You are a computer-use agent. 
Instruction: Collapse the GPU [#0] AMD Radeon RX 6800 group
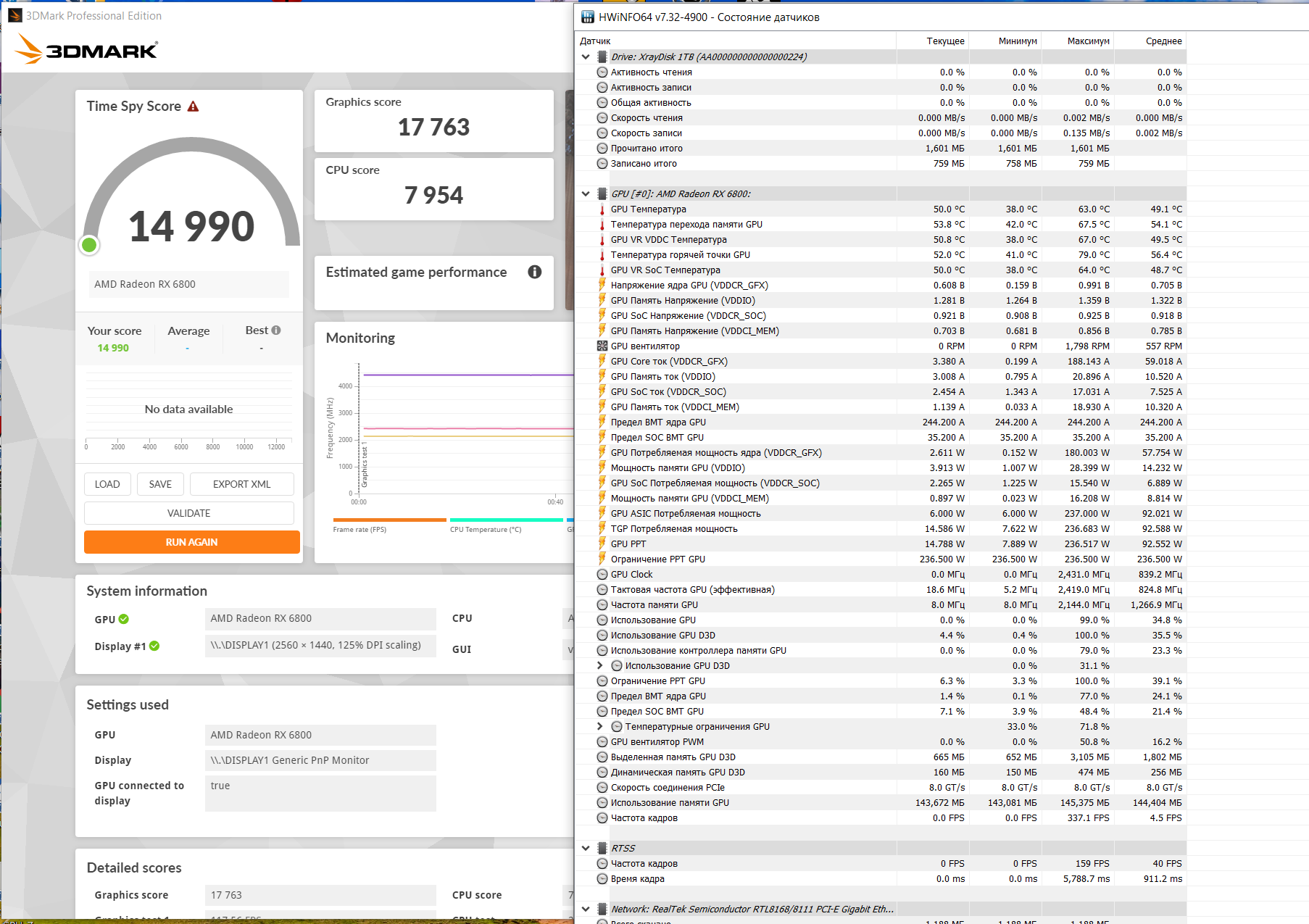click(x=586, y=193)
